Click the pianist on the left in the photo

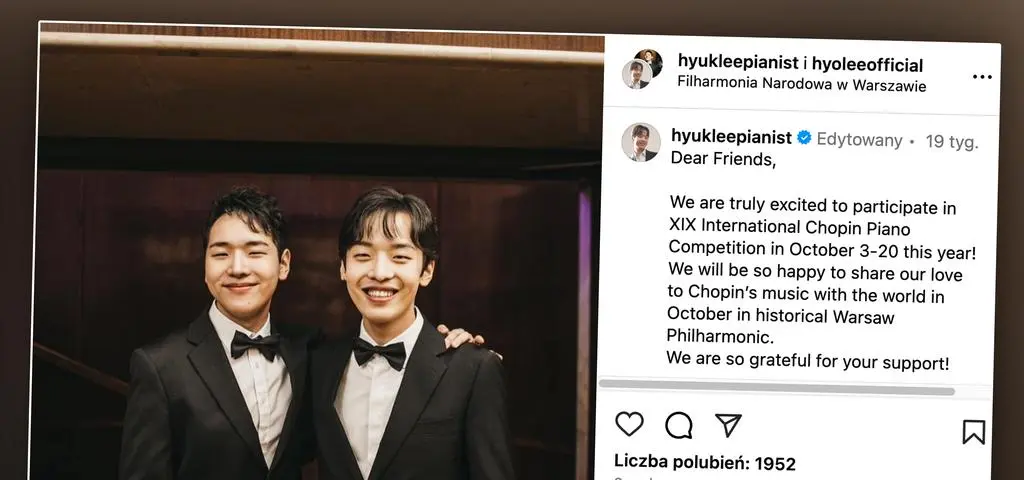pos(225,340)
